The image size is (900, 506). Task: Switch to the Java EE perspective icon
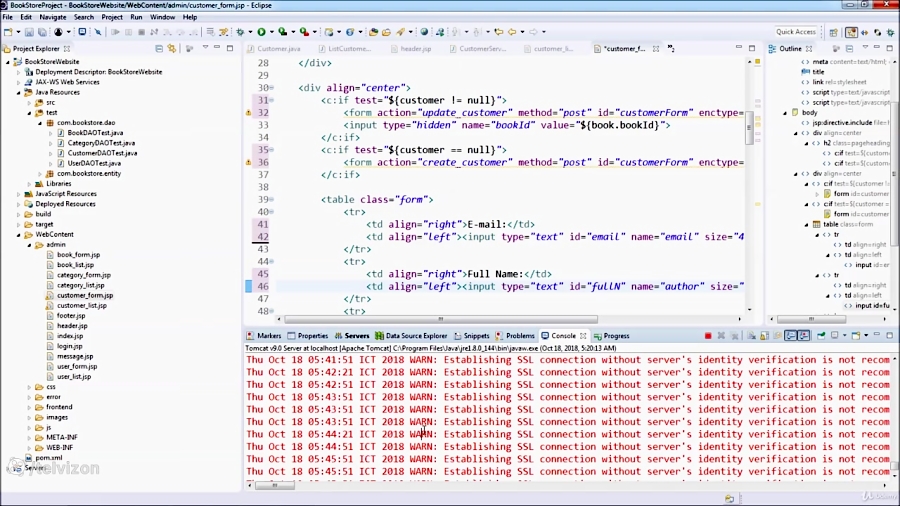(x=851, y=32)
